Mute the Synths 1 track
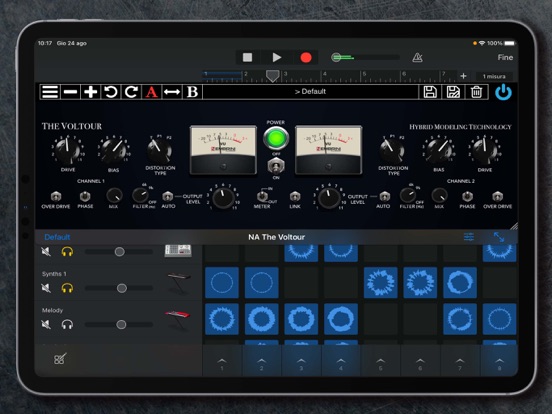552x414 pixels. pyautogui.click(x=46, y=288)
